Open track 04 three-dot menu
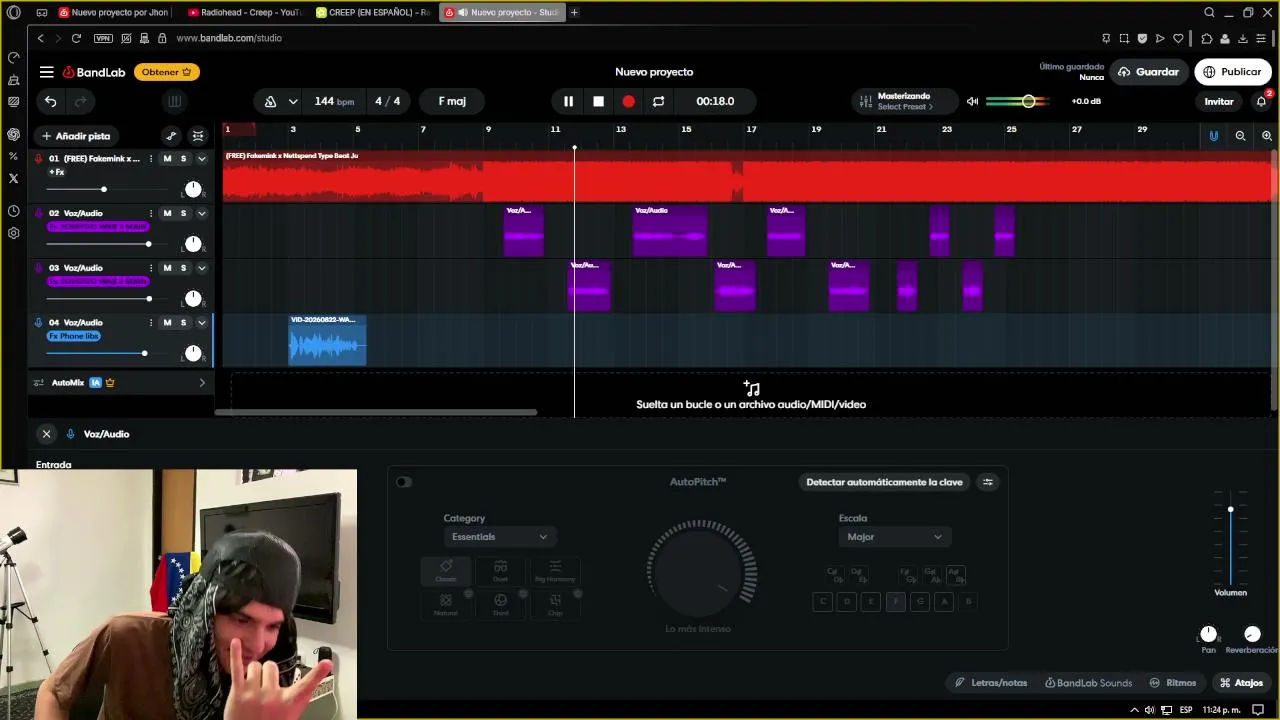This screenshot has height=720, width=1280. (151, 322)
